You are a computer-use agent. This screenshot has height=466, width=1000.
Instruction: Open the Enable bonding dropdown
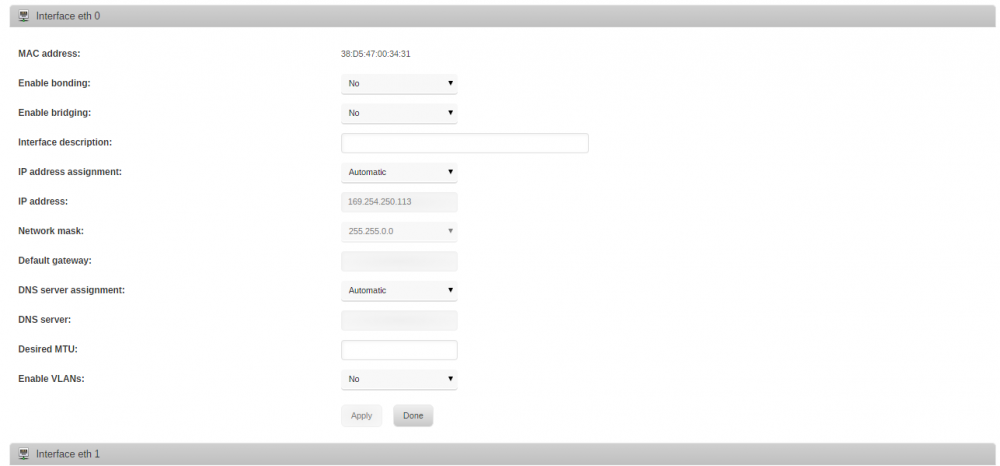(399, 84)
